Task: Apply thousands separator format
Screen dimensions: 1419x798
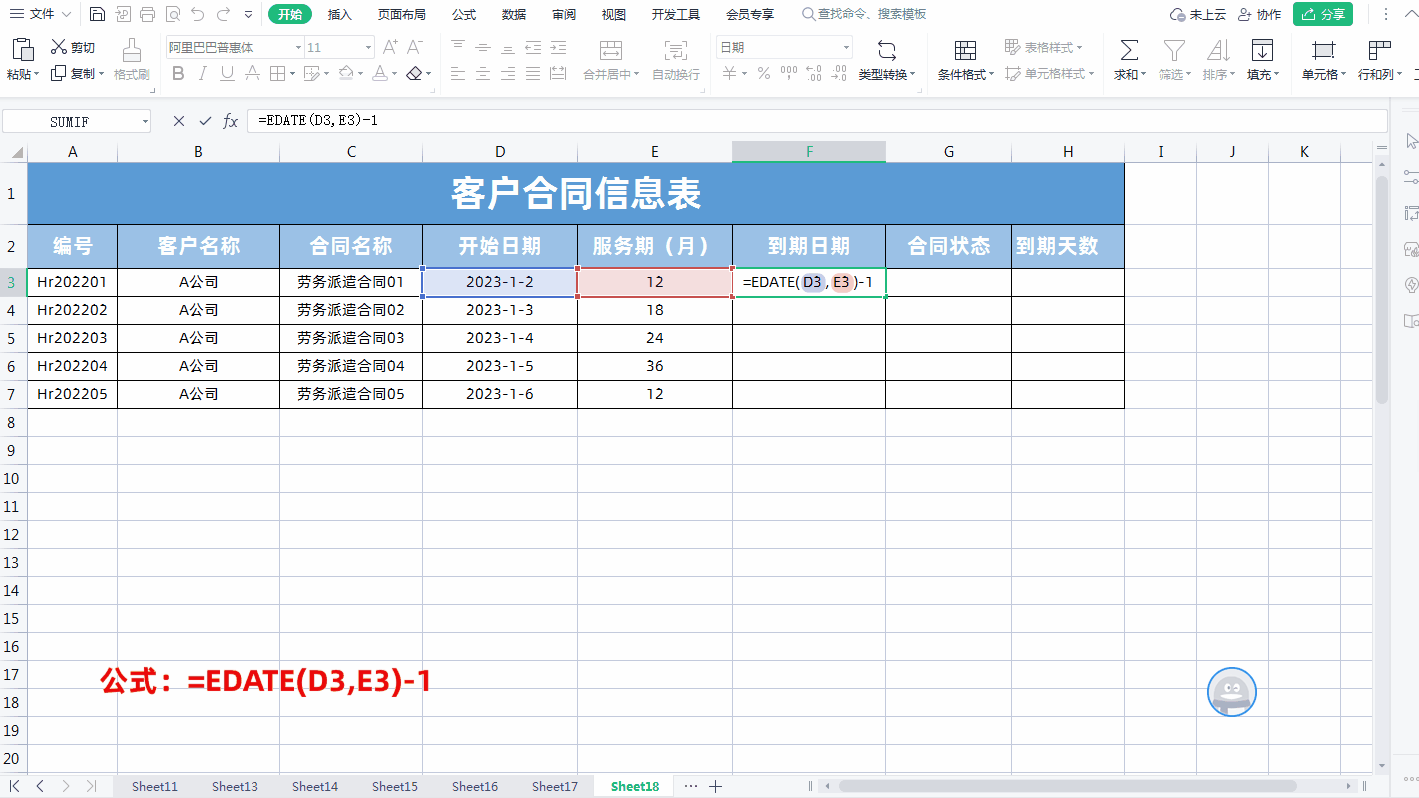Action: 789,73
